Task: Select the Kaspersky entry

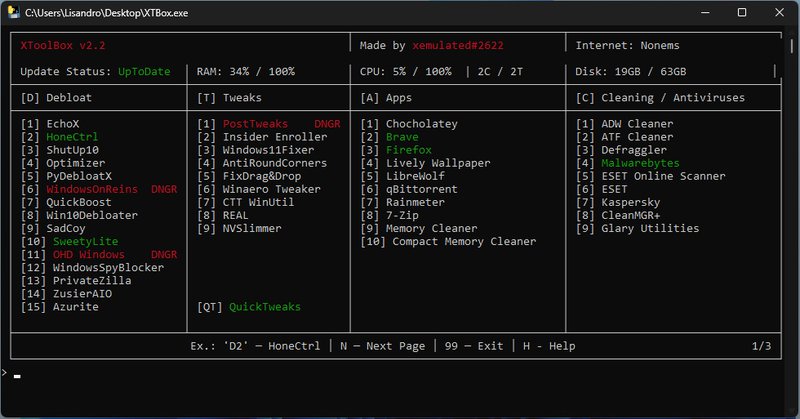Action: click(617, 202)
